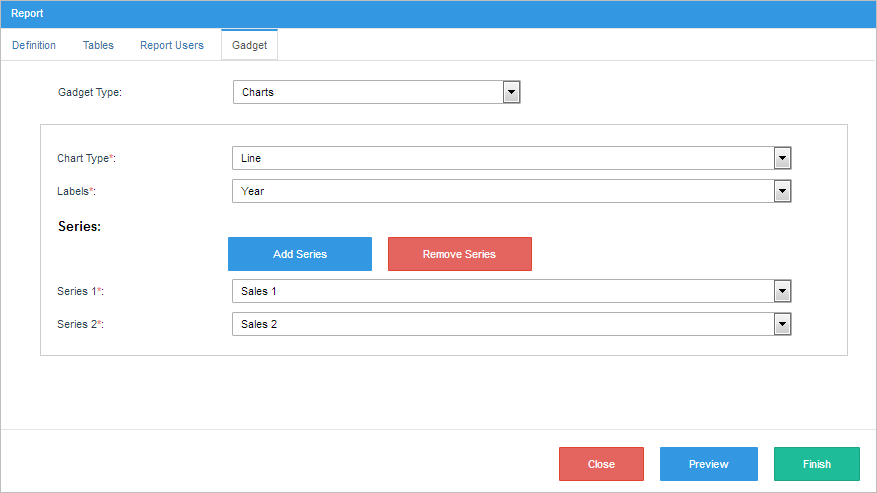
Task: Click the green Finish button
Action: [816, 464]
